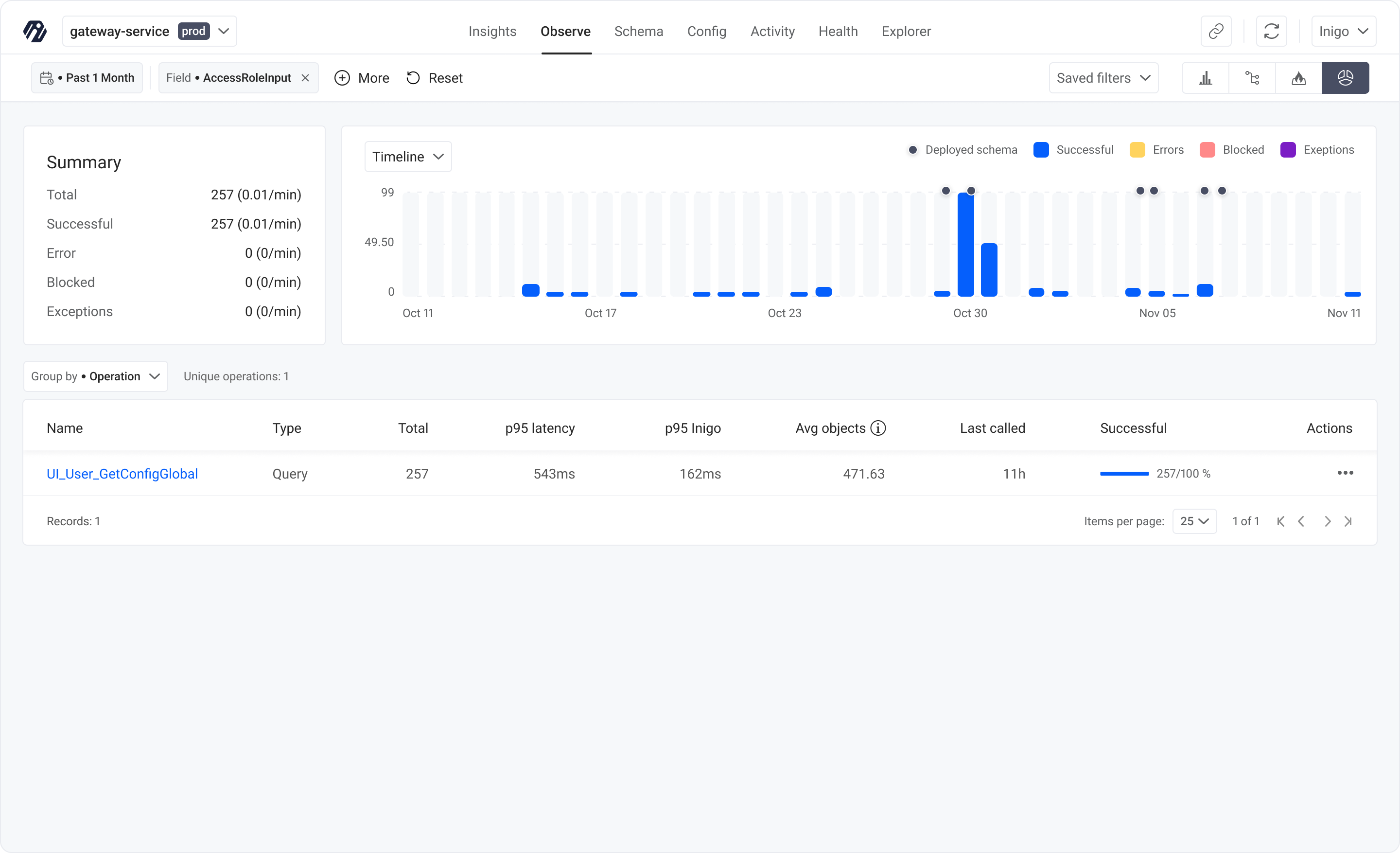Open the Schema tab
Viewport: 1400px width, 853px height.
639,31
